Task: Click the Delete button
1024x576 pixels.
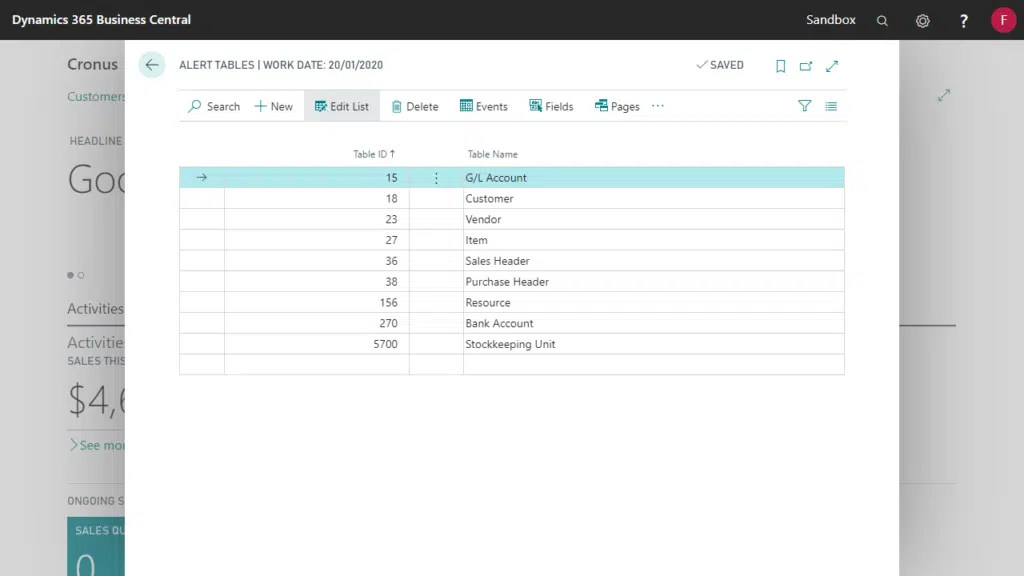Action: click(414, 106)
